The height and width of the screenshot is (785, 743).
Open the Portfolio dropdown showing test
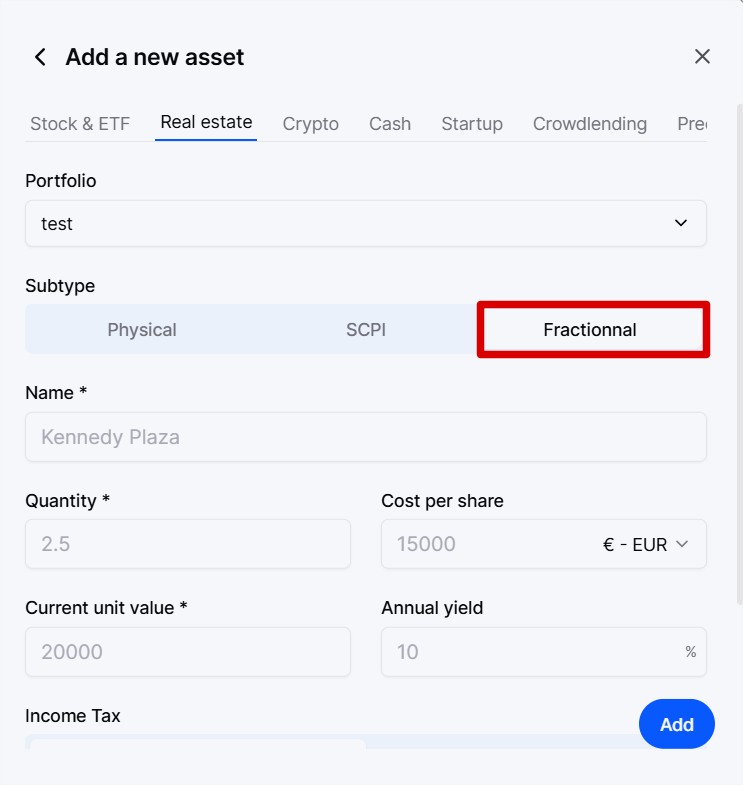pos(365,223)
